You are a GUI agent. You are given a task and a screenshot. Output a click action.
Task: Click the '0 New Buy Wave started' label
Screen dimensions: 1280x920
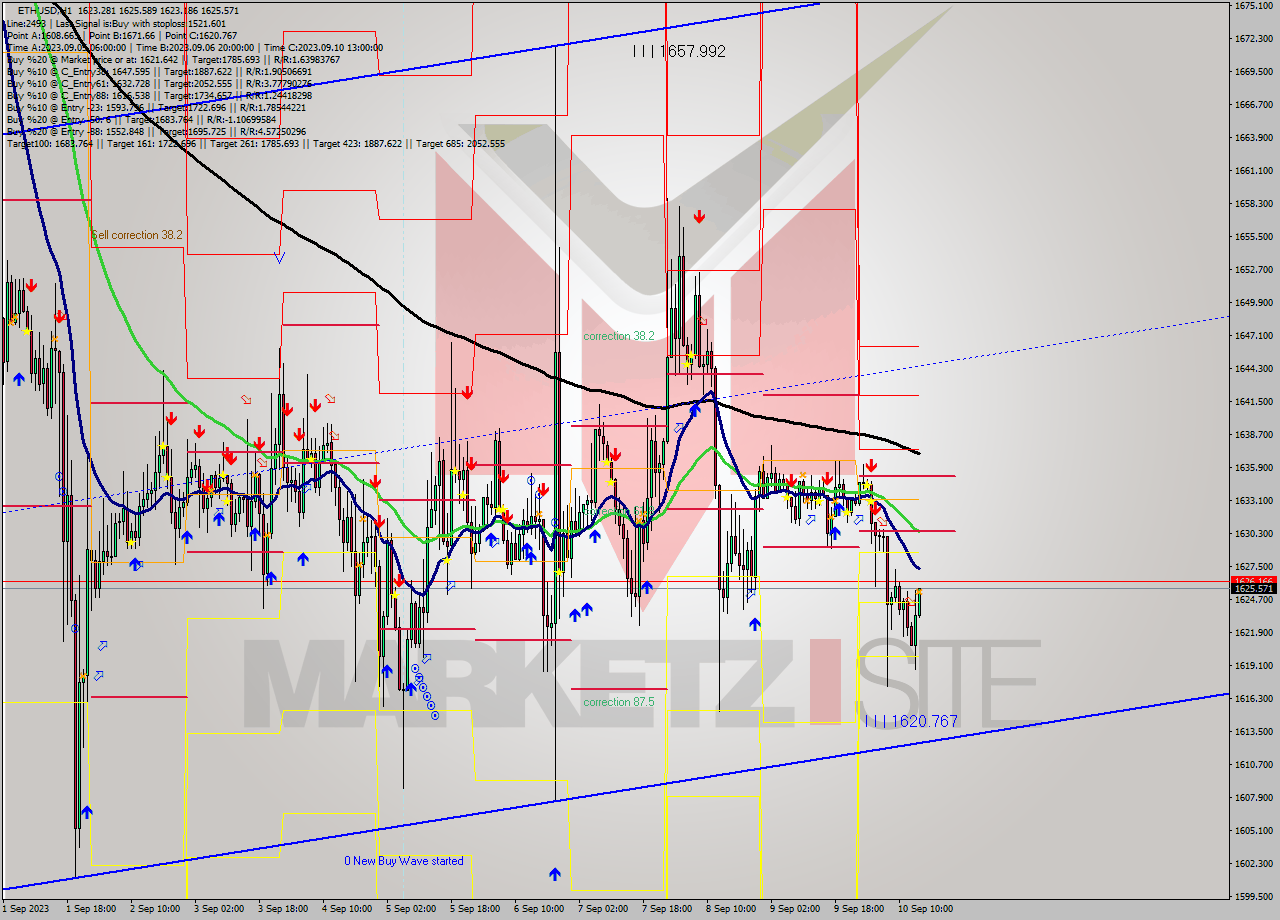point(404,861)
